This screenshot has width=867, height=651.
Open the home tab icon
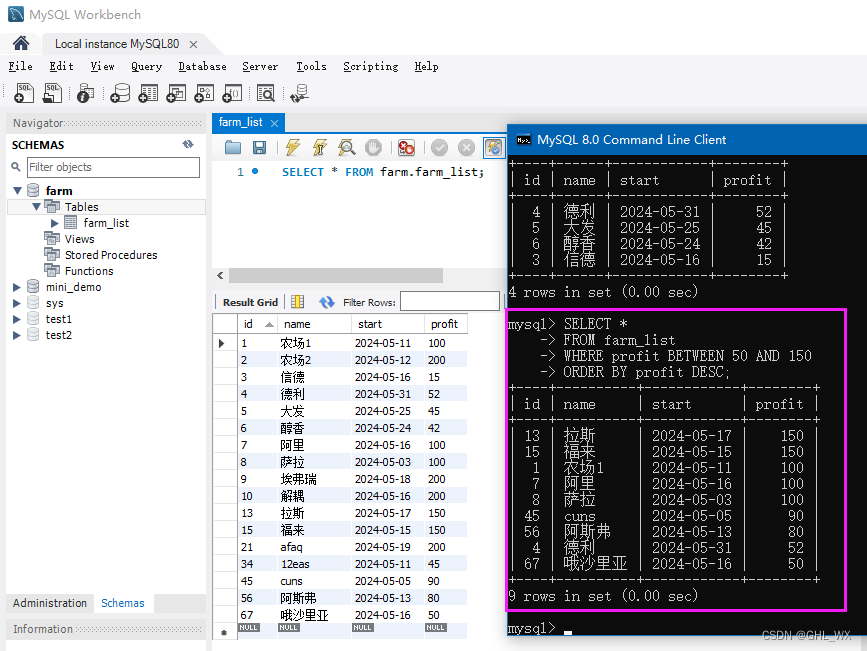[21, 43]
